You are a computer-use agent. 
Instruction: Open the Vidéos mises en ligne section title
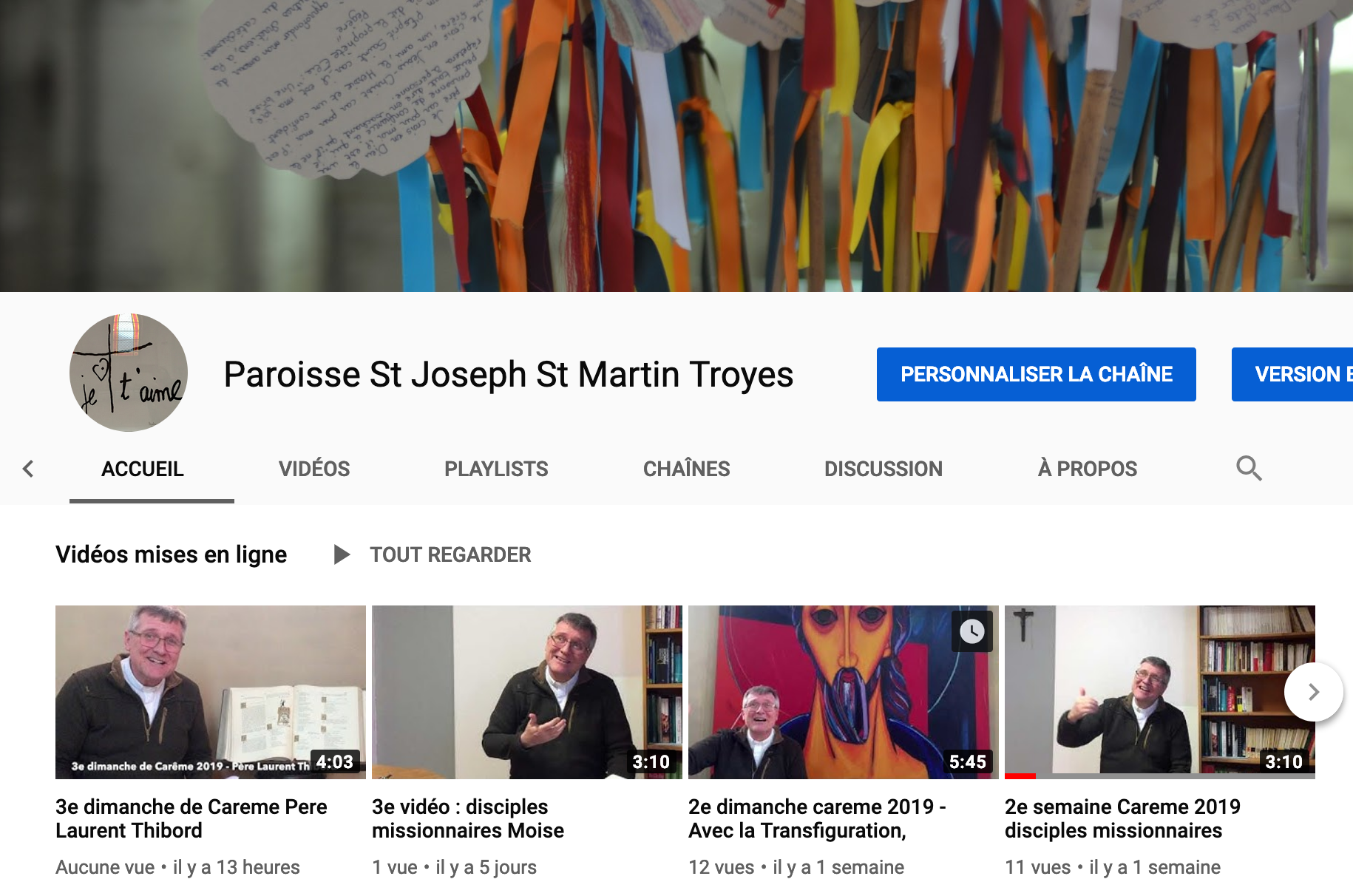click(x=171, y=554)
